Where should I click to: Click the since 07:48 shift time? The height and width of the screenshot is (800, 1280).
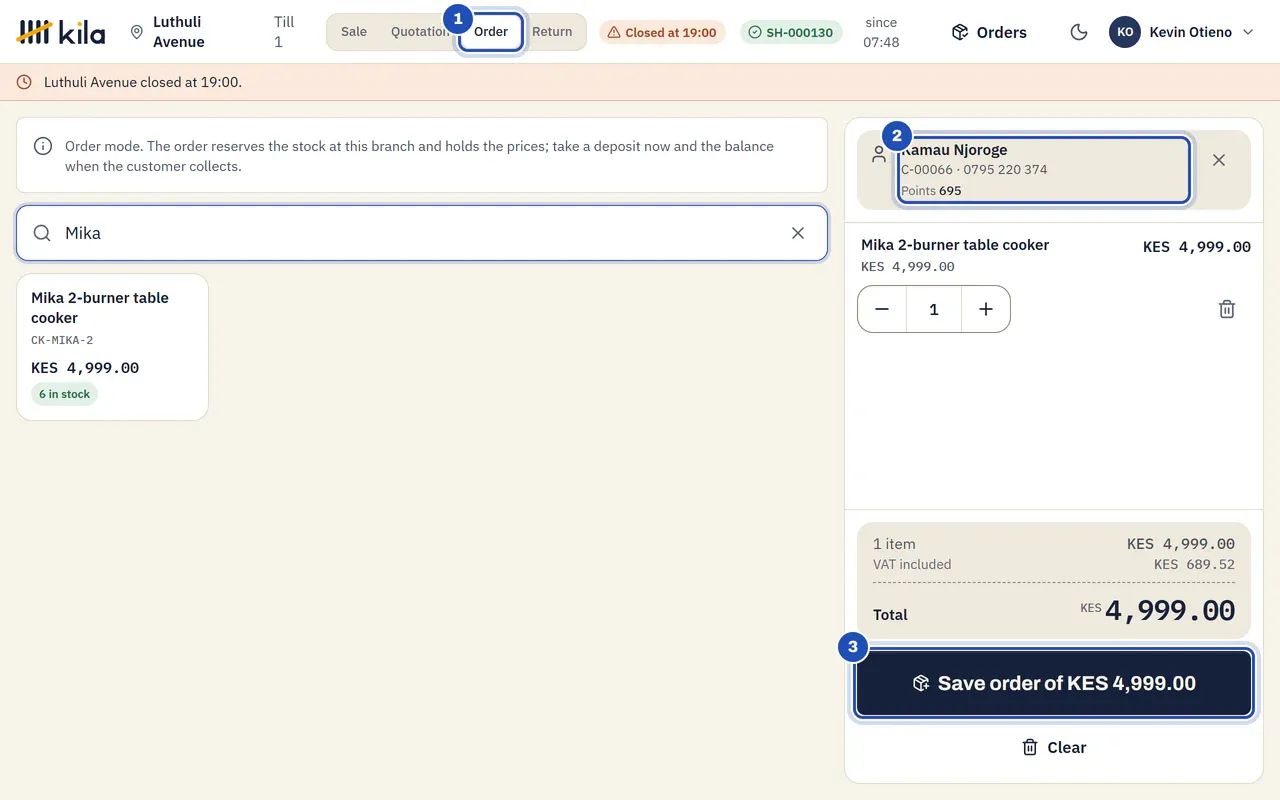pyautogui.click(x=881, y=32)
